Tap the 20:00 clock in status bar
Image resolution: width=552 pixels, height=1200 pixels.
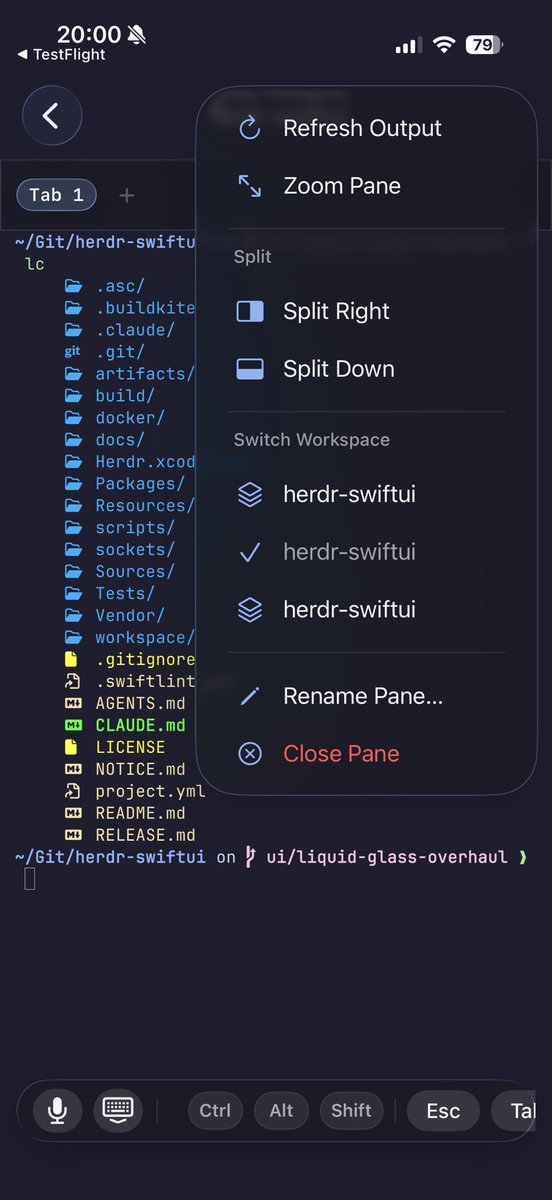point(88,35)
